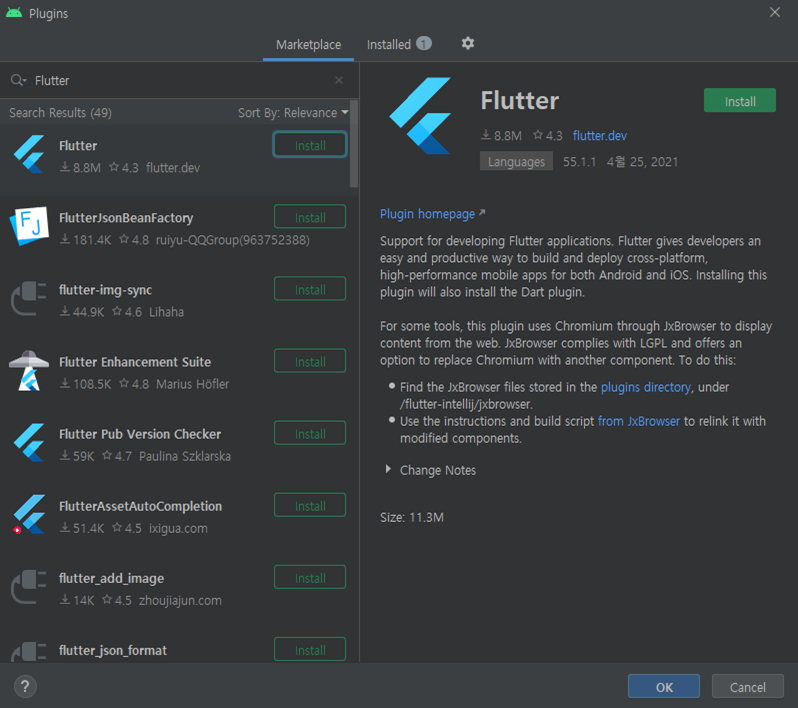
Task: Click the large Flutter logo in details
Action: click(420, 116)
